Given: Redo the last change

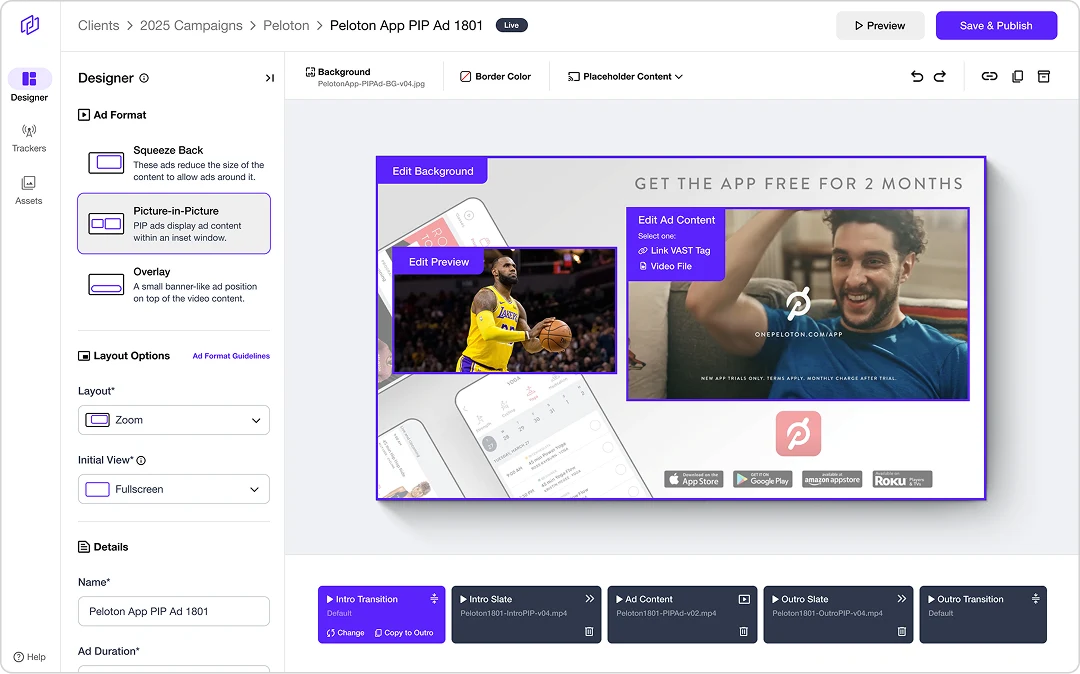Looking at the screenshot, I should (x=939, y=76).
